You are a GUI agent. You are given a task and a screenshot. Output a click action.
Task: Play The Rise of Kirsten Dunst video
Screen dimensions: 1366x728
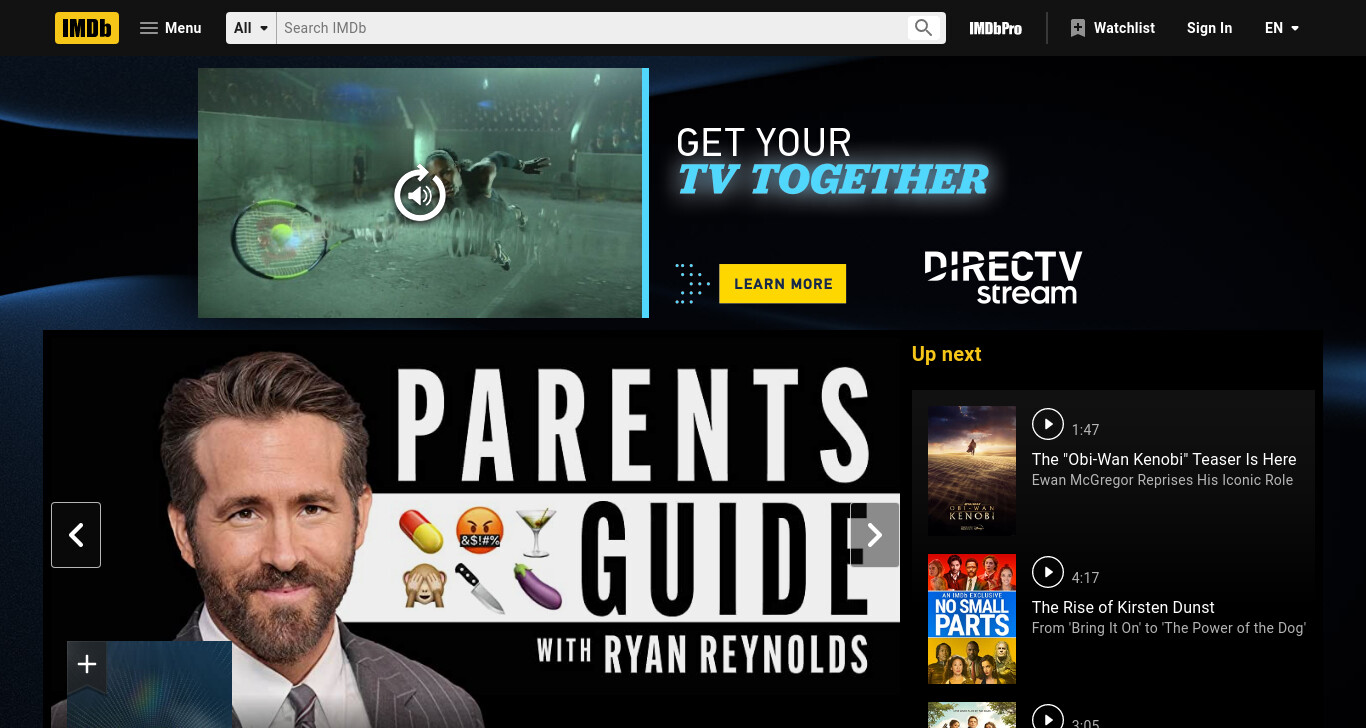click(1047, 572)
